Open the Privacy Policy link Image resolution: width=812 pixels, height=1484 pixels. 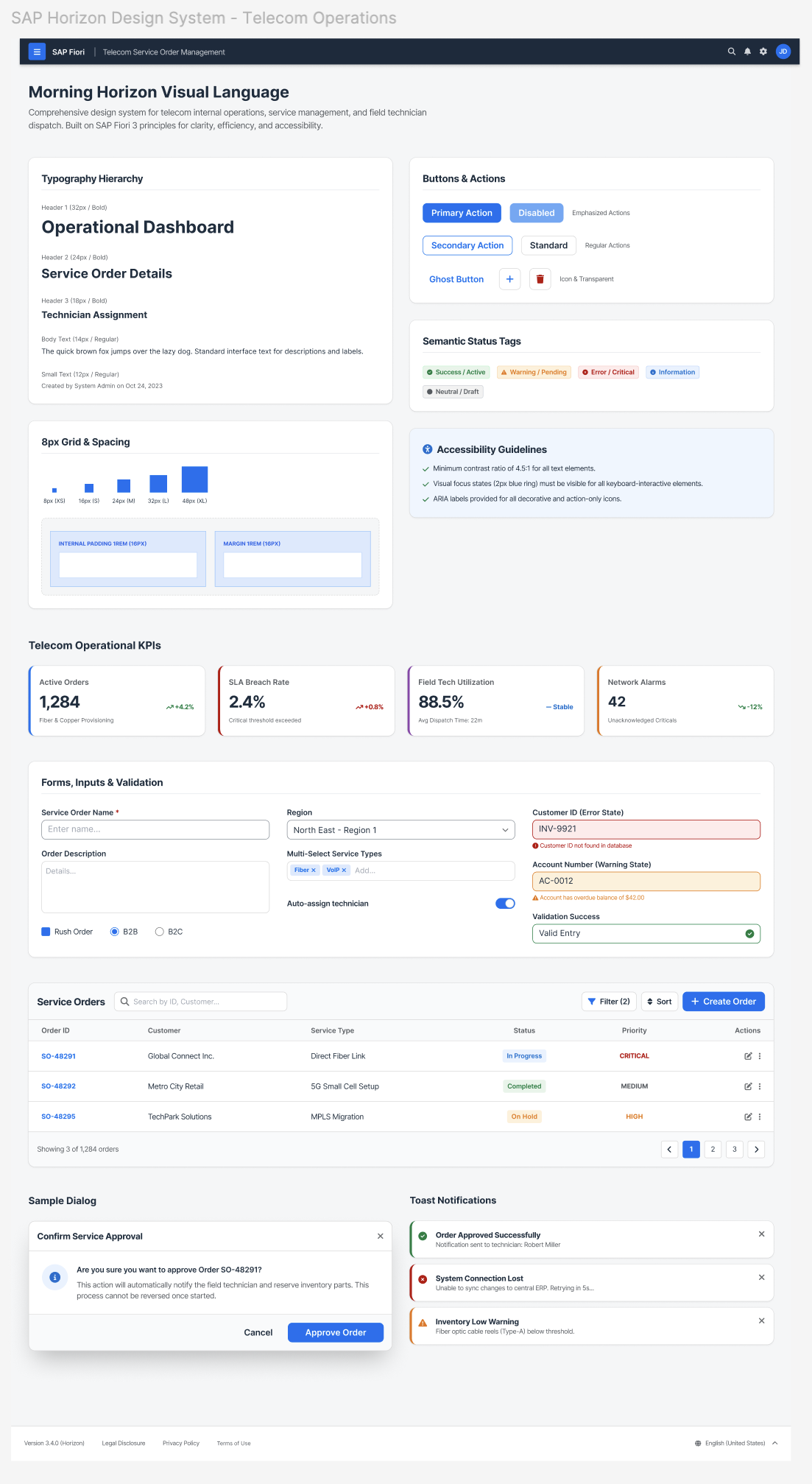[x=181, y=1443]
